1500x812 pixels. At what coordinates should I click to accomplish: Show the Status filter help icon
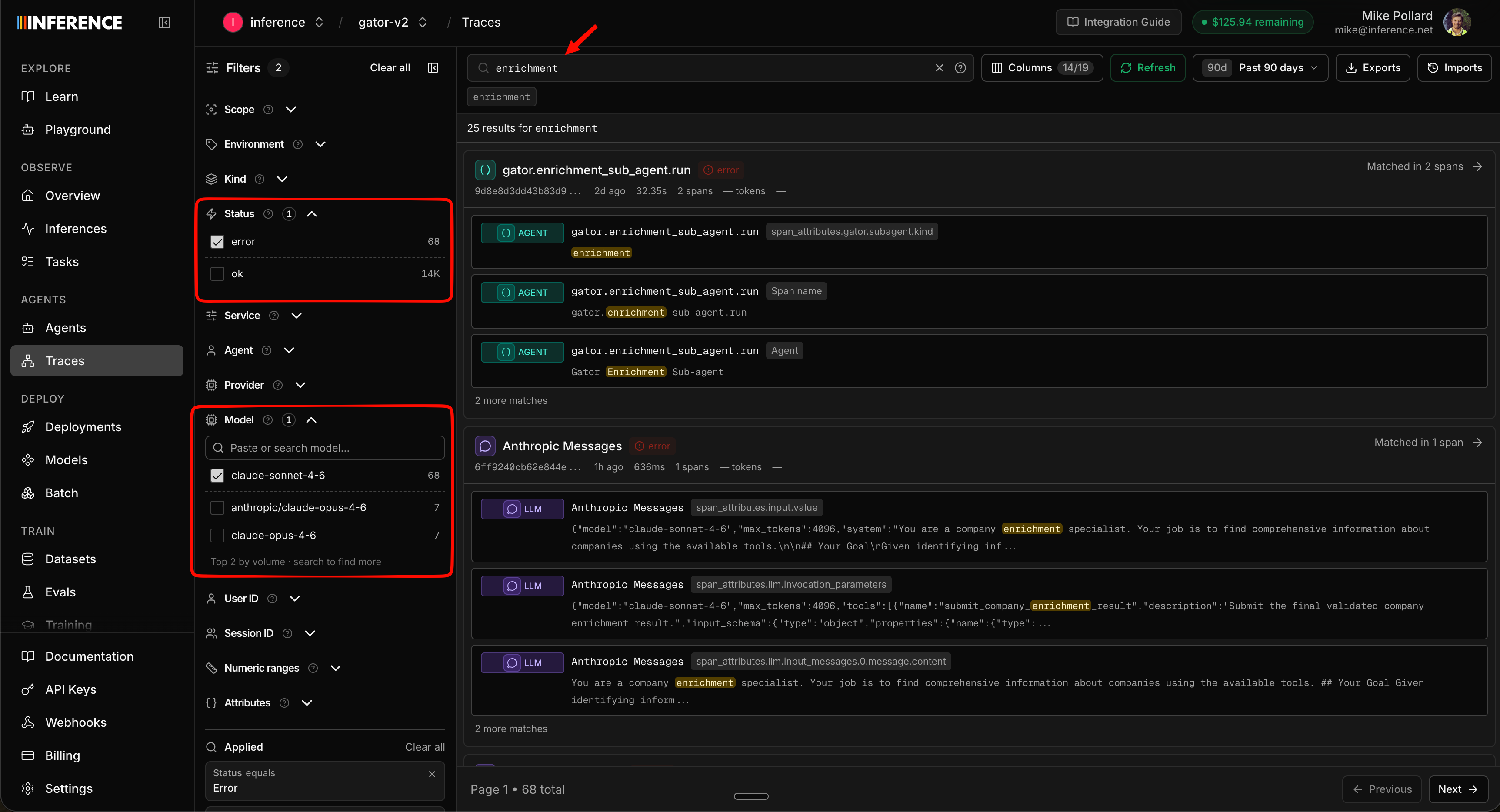[x=268, y=213]
